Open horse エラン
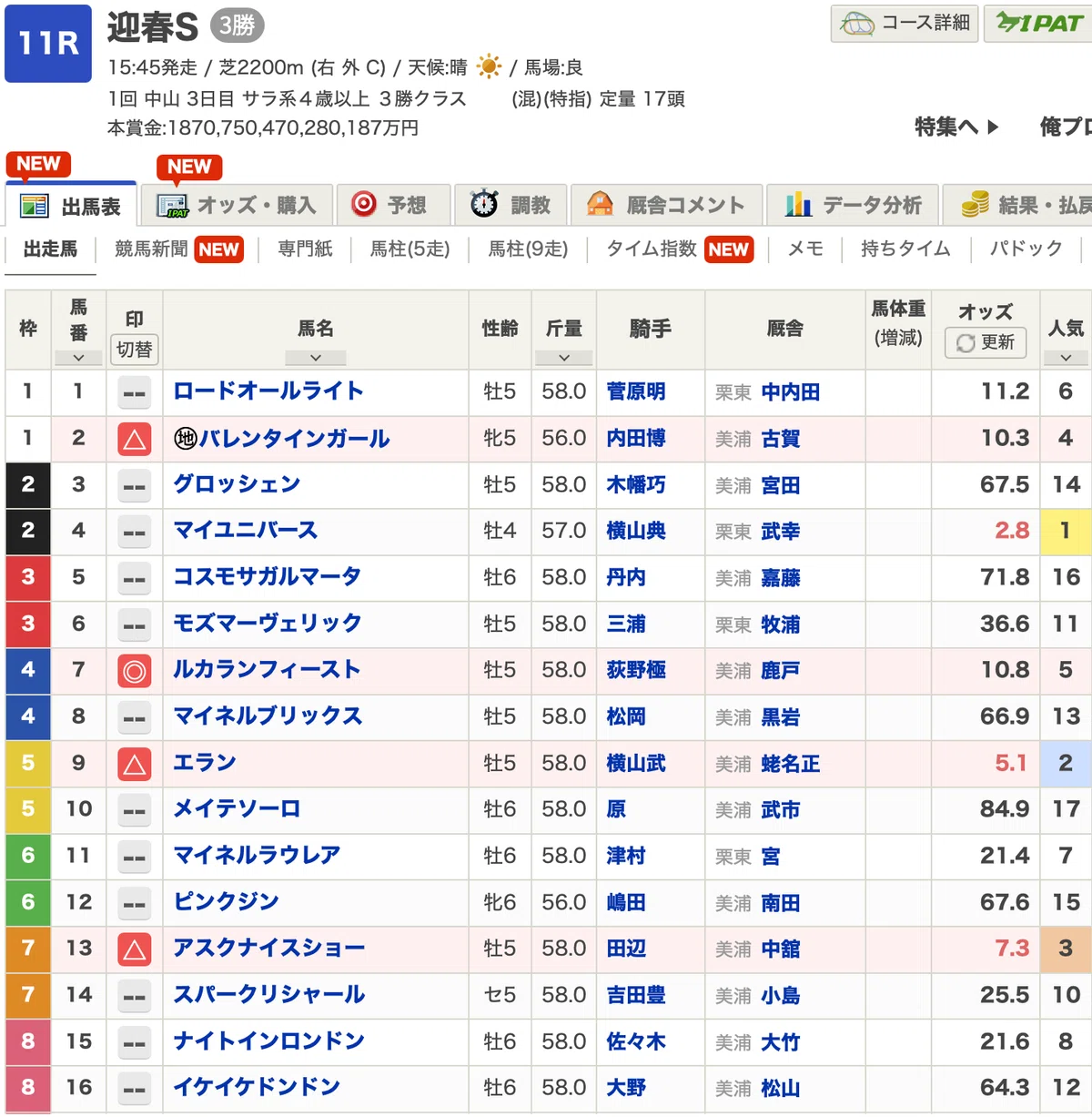 pos(205,762)
